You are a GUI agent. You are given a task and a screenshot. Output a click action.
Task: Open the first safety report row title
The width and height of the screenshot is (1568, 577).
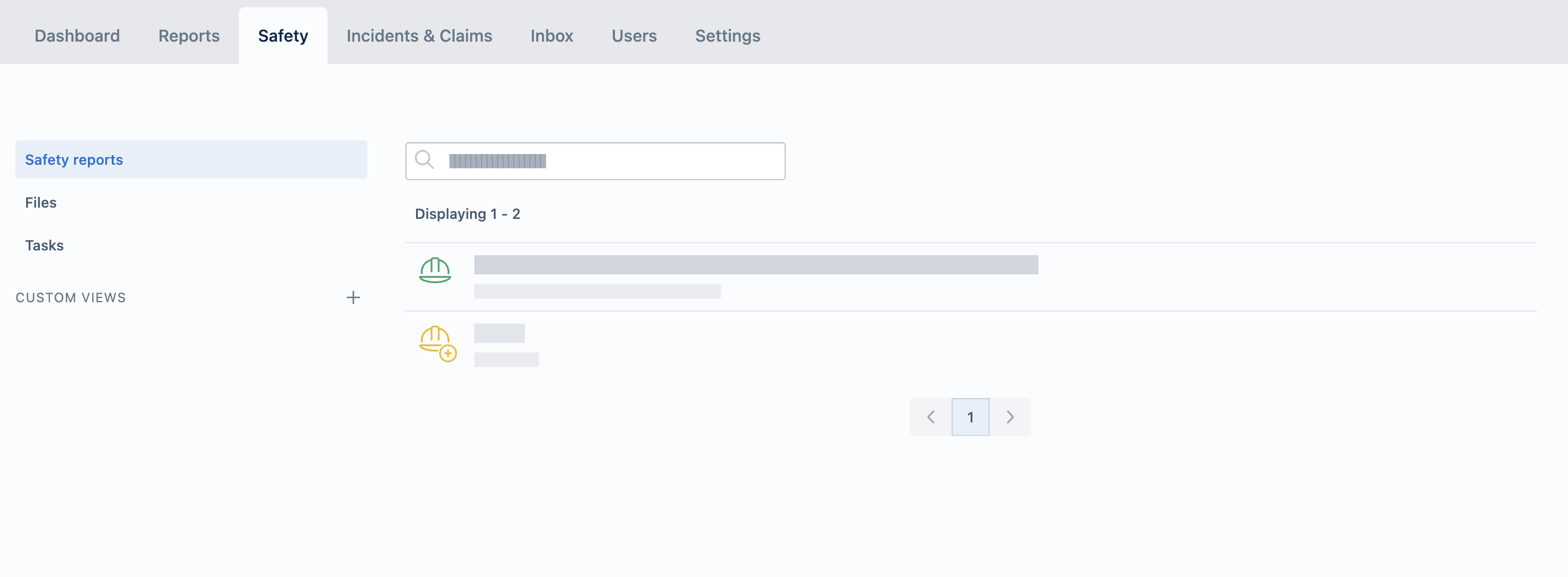pyautogui.click(x=756, y=265)
